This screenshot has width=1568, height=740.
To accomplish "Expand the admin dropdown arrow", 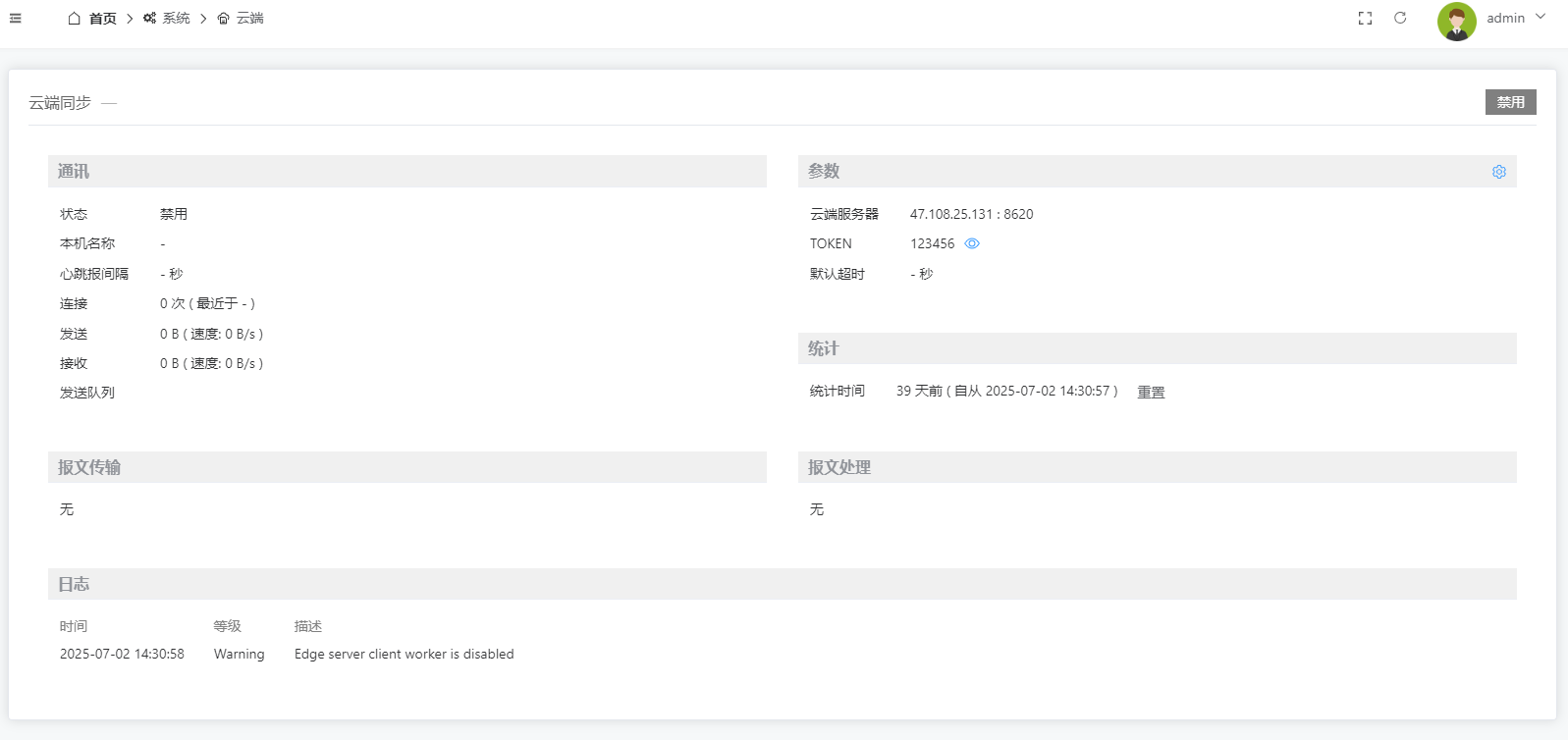I will tap(1541, 17).
